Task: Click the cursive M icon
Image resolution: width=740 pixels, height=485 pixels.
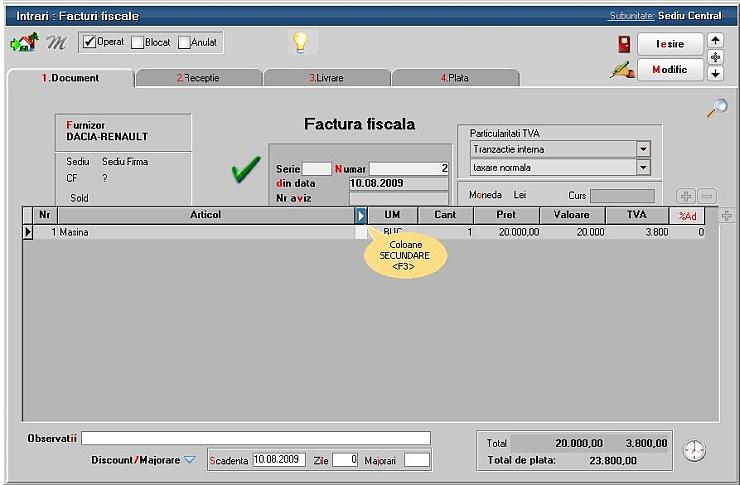Action: pyautogui.click(x=57, y=42)
